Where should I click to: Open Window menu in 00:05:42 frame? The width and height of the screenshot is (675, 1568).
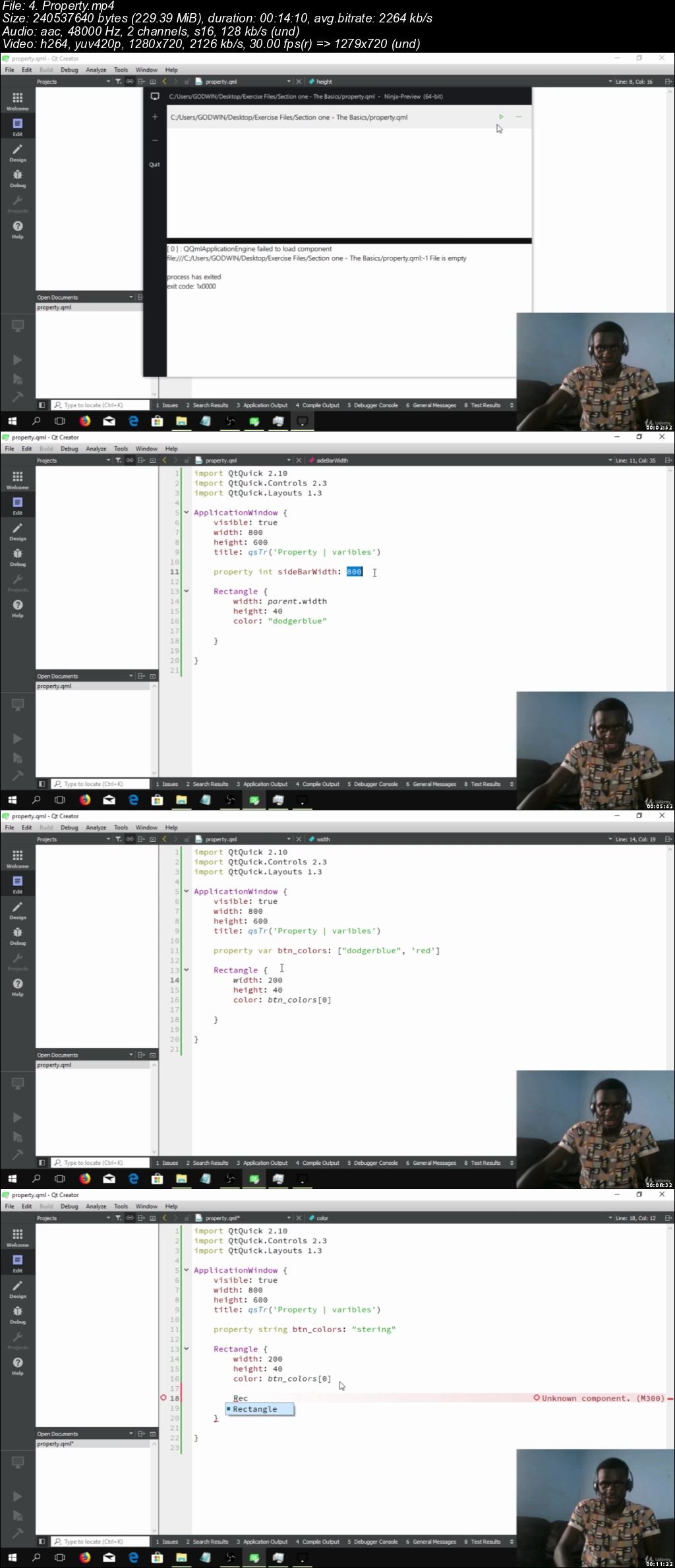click(x=146, y=449)
